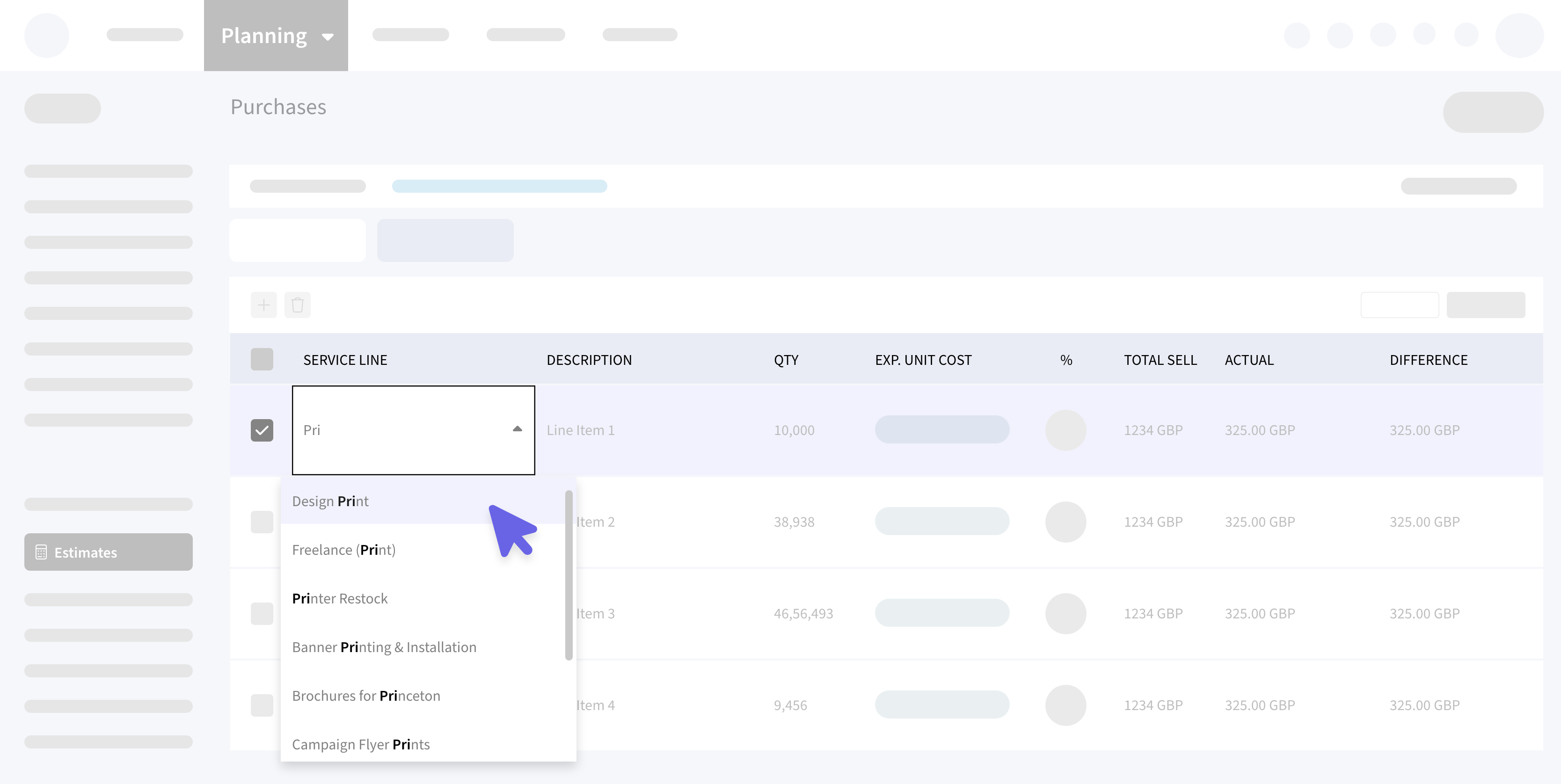1561x784 pixels.
Task: Select Brochures for Princeton suggestion
Action: click(366, 696)
